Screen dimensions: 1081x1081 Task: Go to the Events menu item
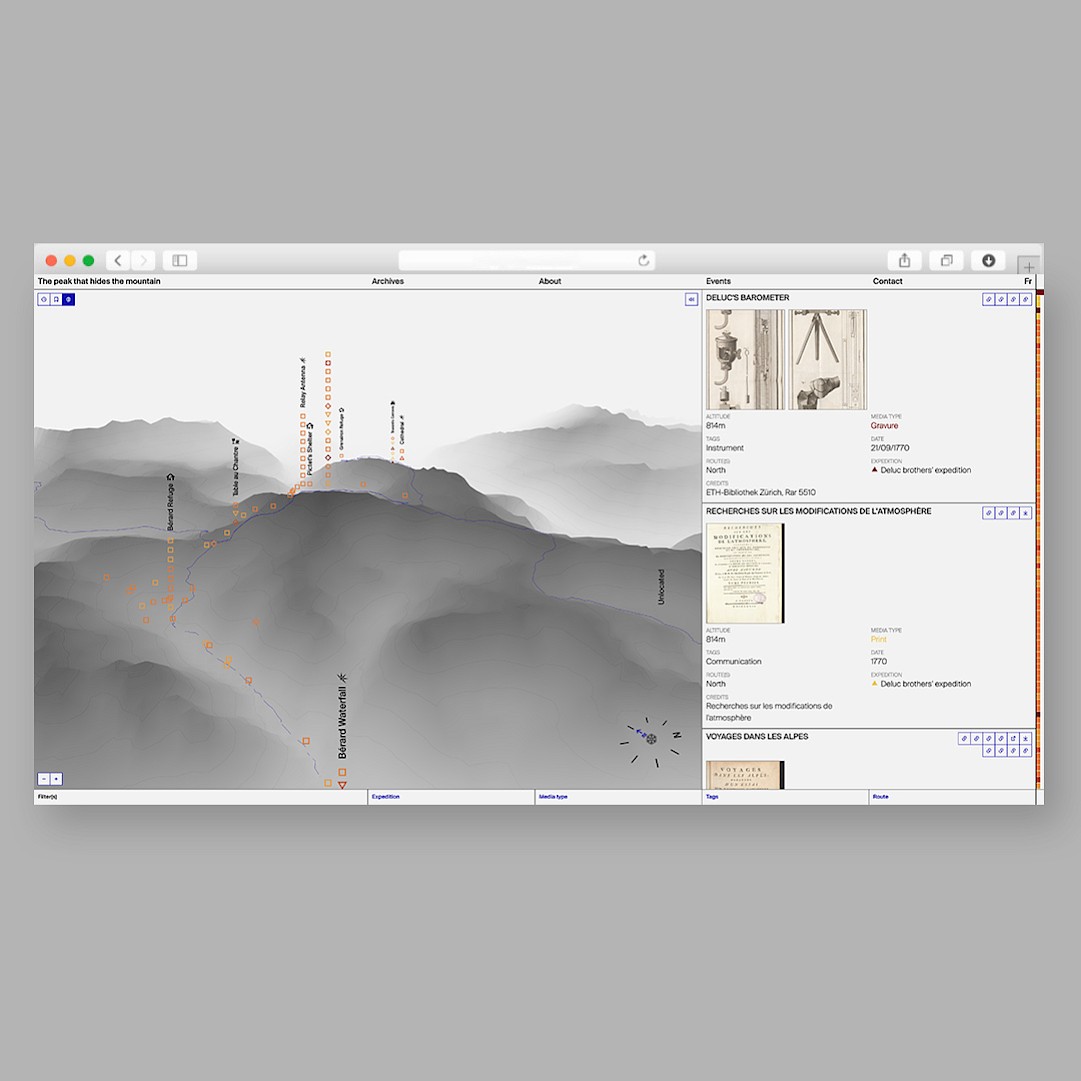[718, 281]
